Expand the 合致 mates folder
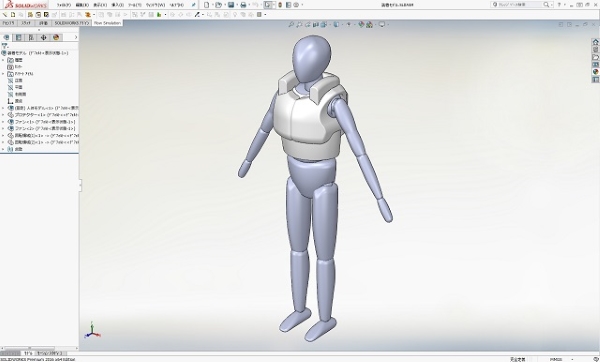The image size is (600, 362). pyautogui.click(x=3, y=149)
